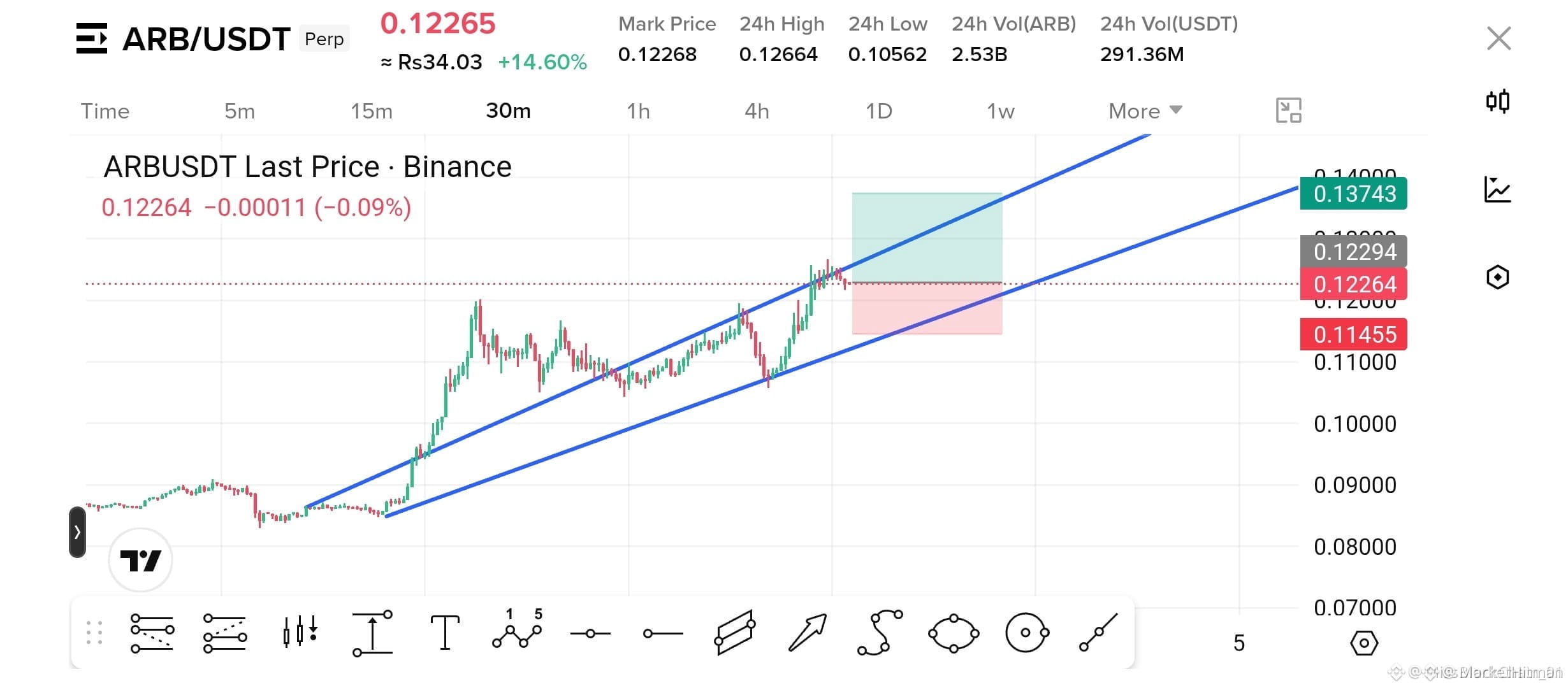The width and height of the screenshot is (1568, 688).
Task: Select the text annotation tool
Action: click(x=445, y=633)
